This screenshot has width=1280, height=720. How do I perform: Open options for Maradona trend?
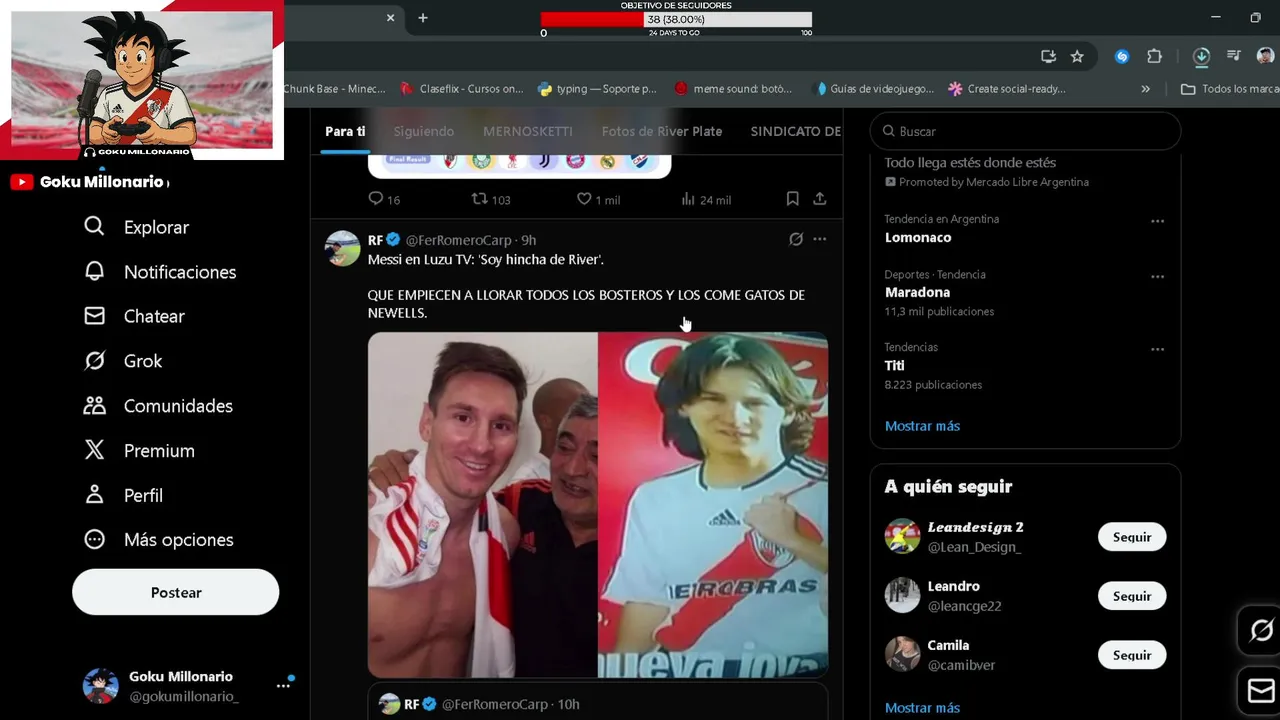click(1157, 277)
